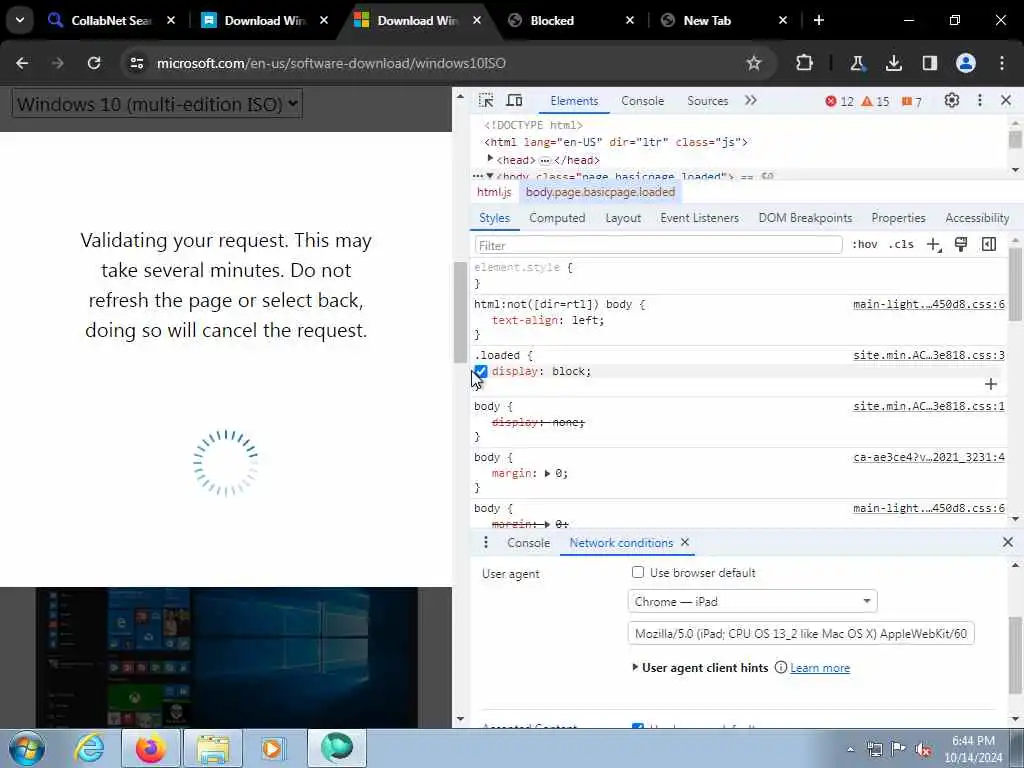Image resolution: width=1024 pixels, height=768 pixels.
Task: Toggle computed styles sidebar icon
Action: click(989, 245)
